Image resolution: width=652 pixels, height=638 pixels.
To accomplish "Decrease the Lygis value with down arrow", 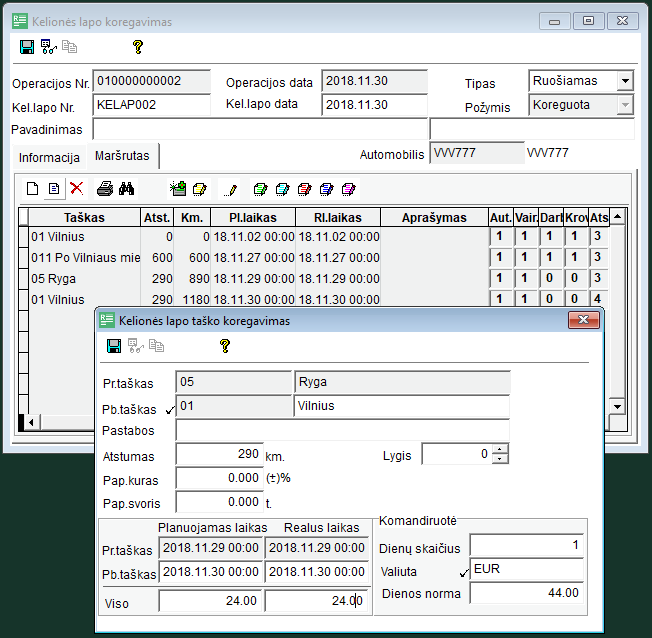I will click(x=500, y=459).
